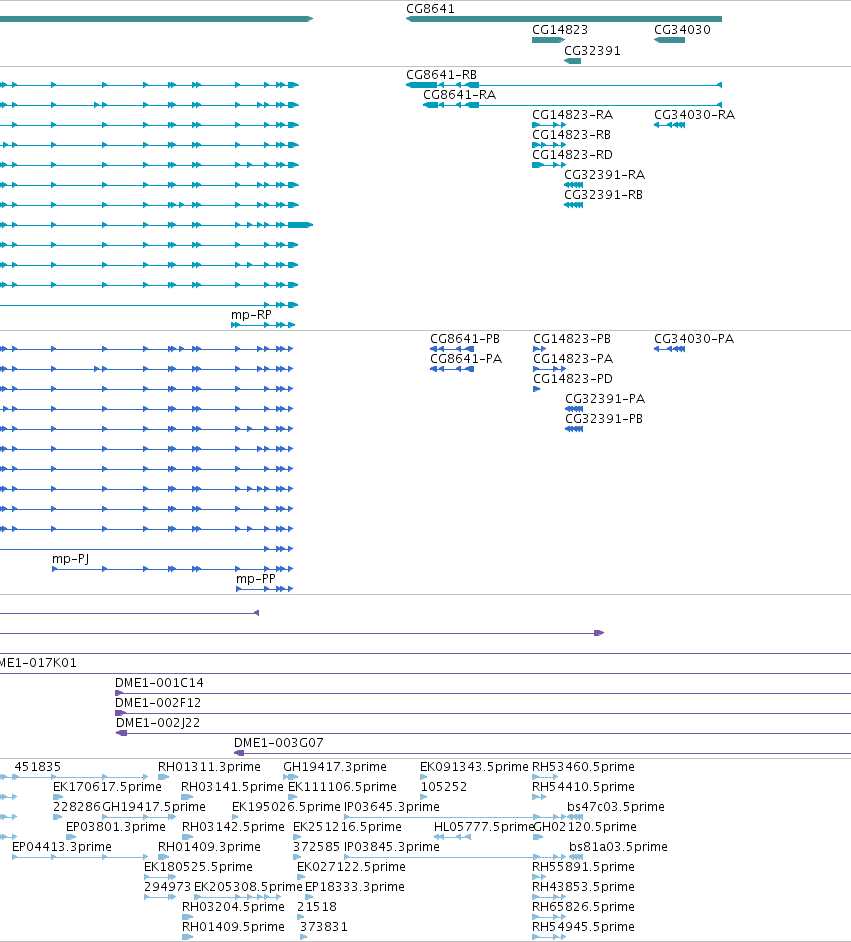Screen dimensions: 851x942
Task: Select EST label EP04413.3prime
Action: click(x=62, y=847)
